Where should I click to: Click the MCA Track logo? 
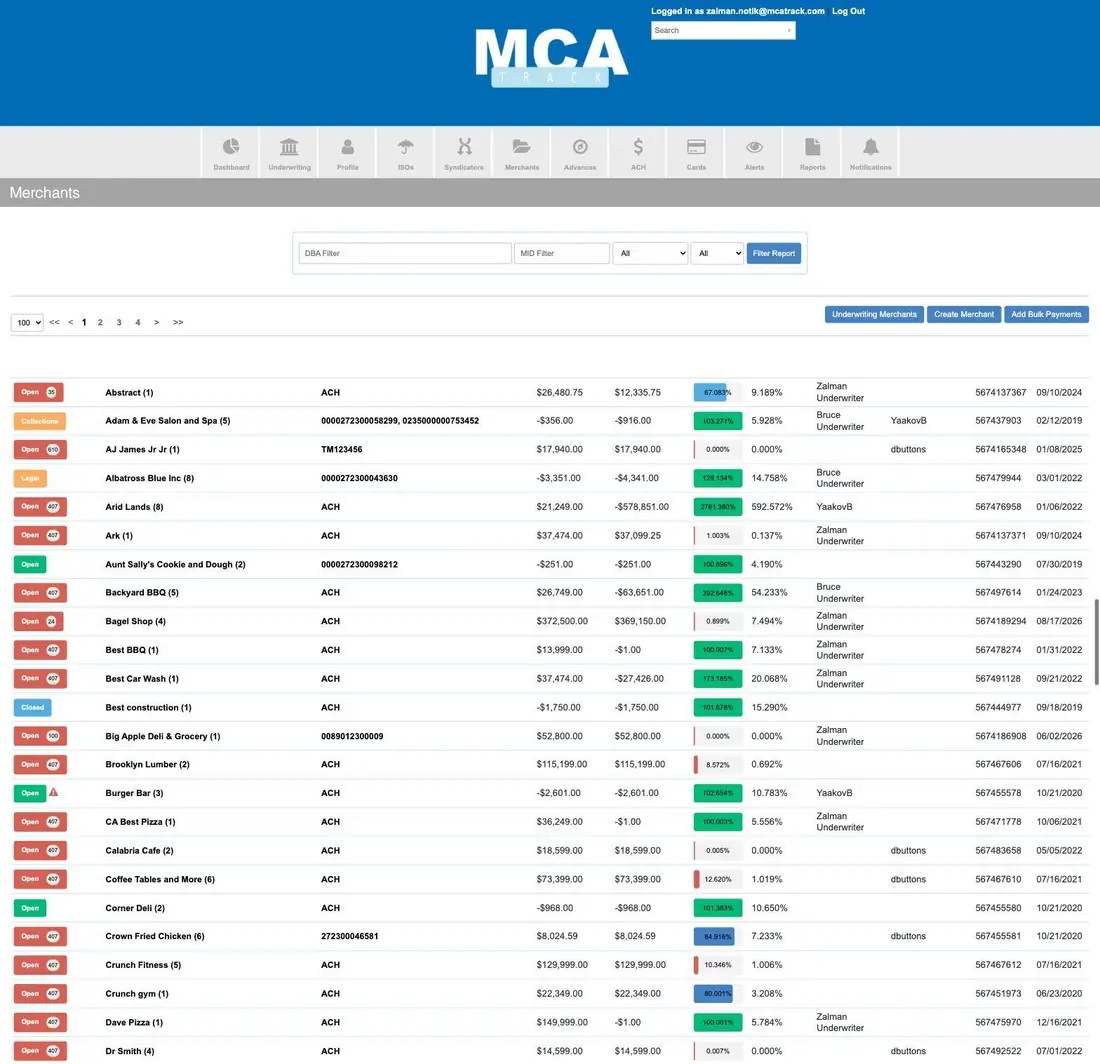click(x=551, y=58)
